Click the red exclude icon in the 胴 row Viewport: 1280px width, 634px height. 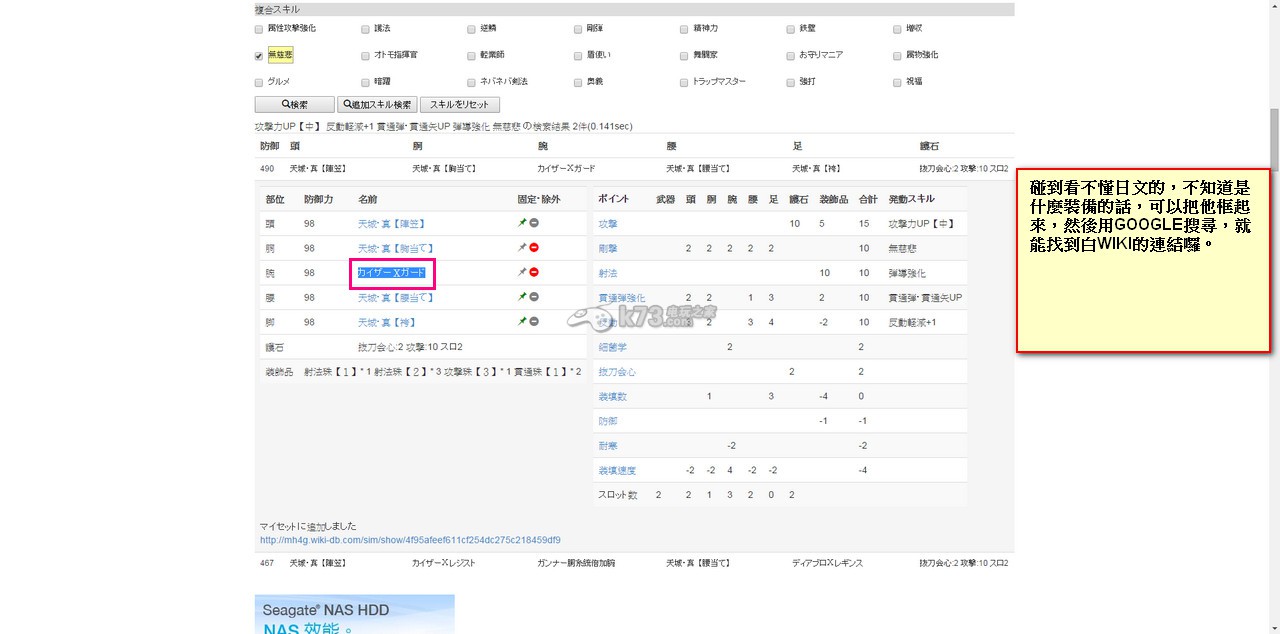click(534, 248)
